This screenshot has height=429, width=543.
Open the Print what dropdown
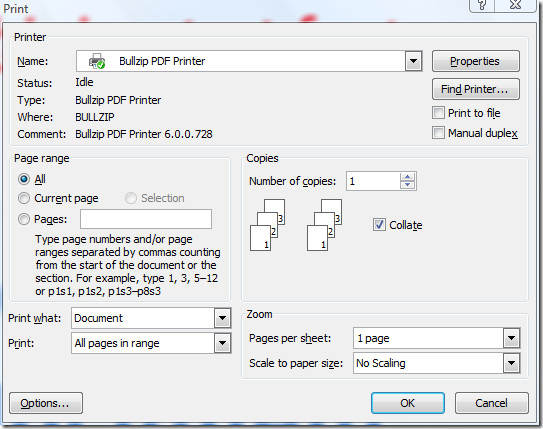pyautogui.click(x=222, y=318)
